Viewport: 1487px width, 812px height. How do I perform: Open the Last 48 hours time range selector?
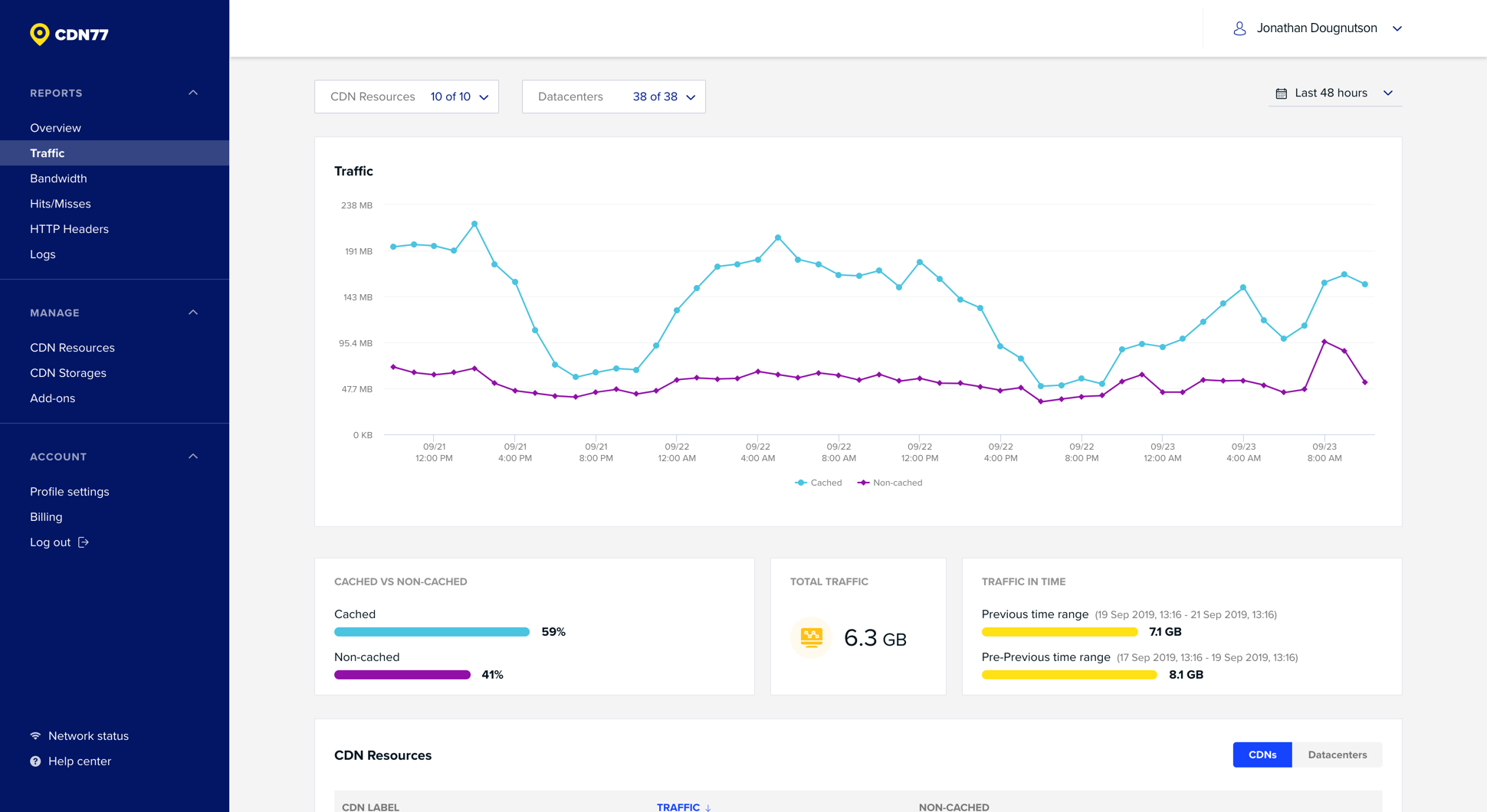[x=1334, y=93]
